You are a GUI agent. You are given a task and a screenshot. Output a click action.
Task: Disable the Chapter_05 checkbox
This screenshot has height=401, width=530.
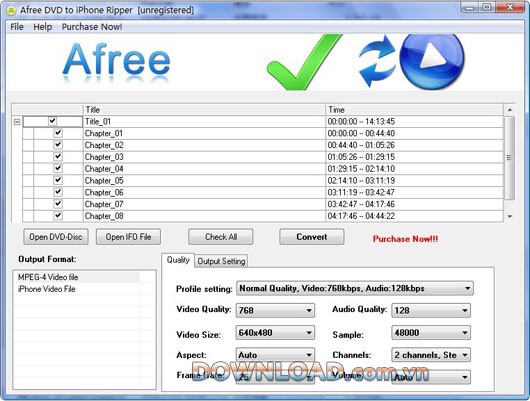(x=58, y=180)
